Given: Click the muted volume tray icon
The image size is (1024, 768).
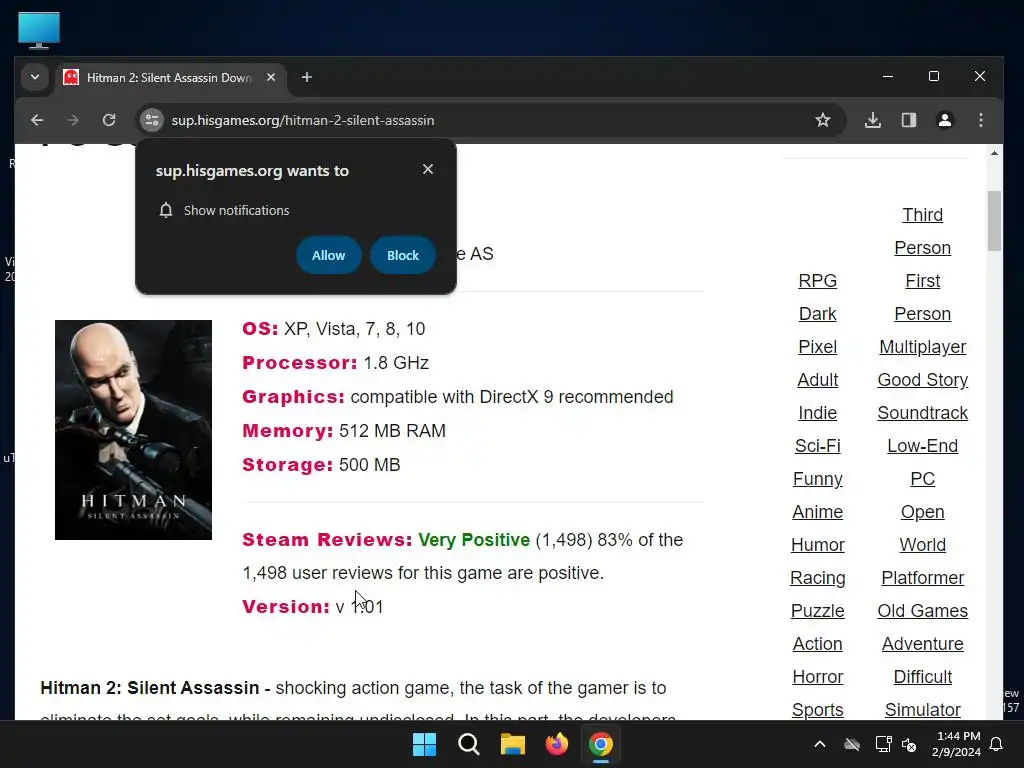Looking at the screenshot, I should (909, 744).
